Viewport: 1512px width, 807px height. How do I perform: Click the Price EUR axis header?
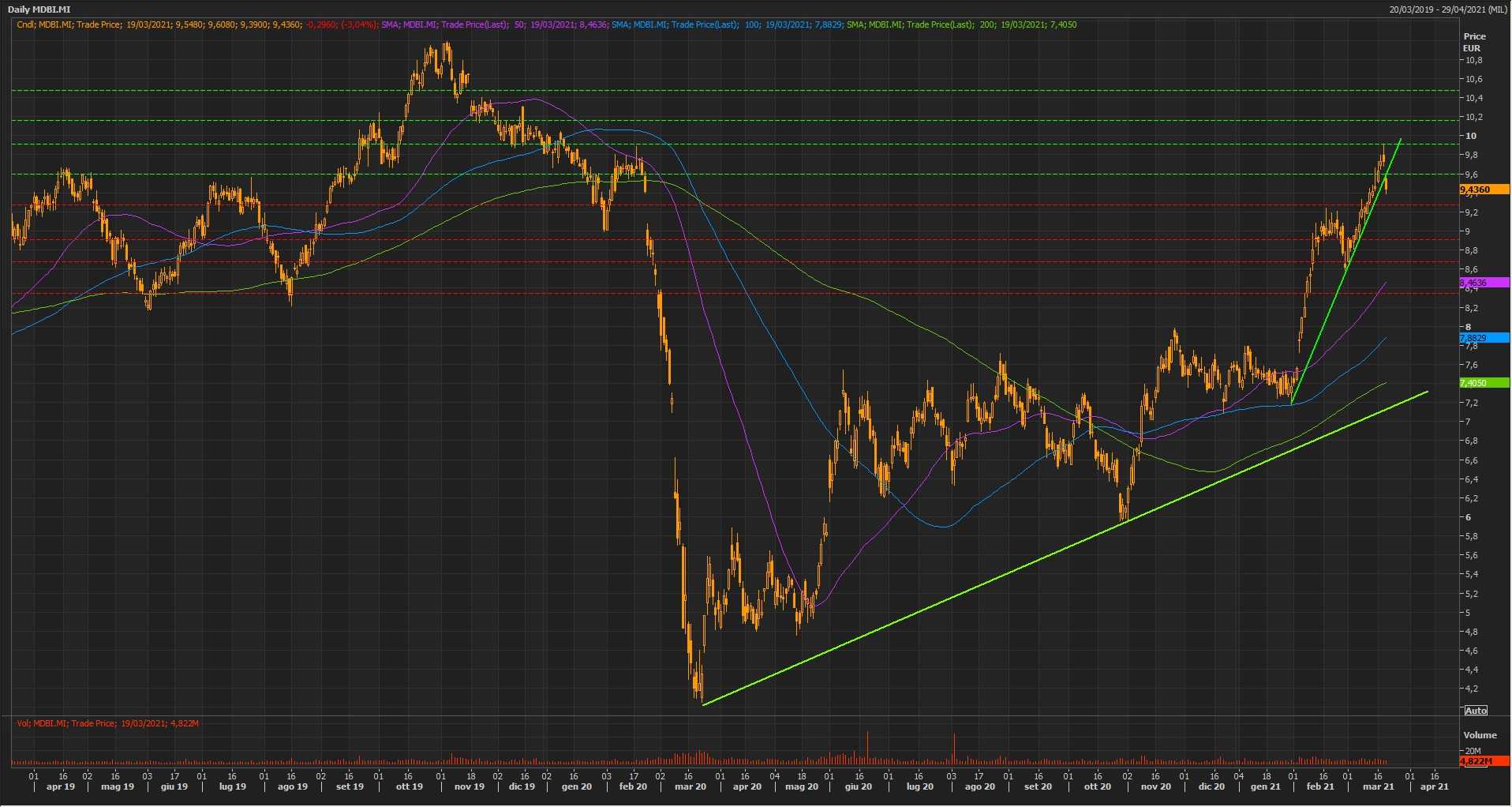coord(1473,42)
